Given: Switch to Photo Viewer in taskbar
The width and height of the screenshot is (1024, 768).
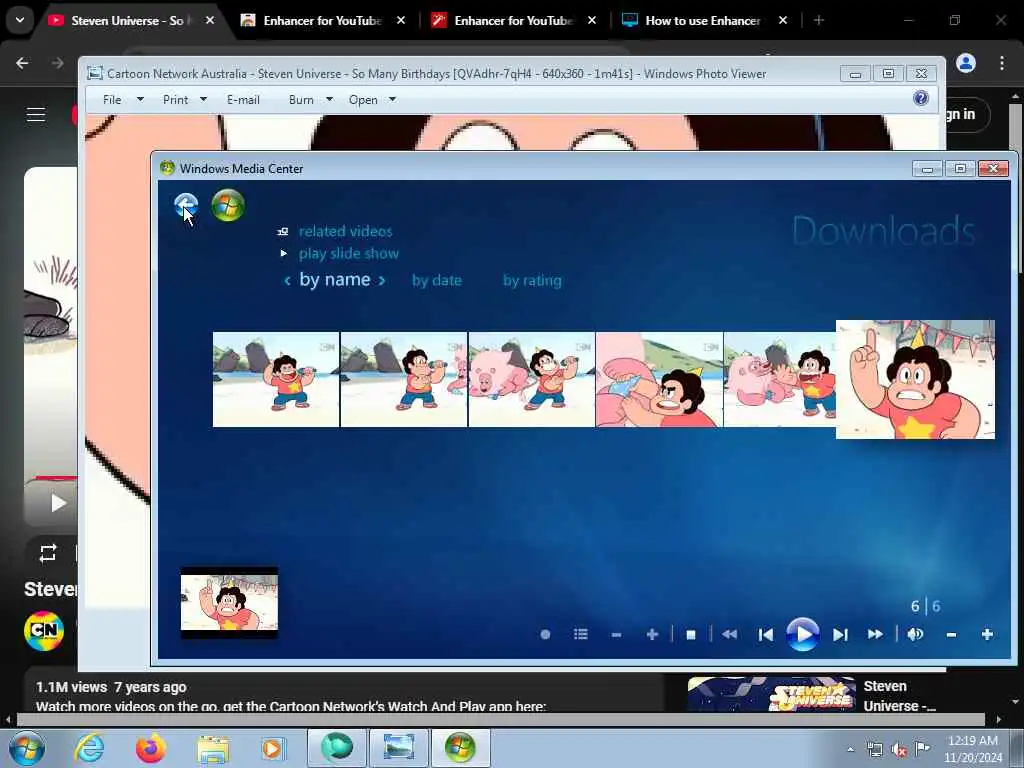Looking at the screenshot, I should click(399, 748).
